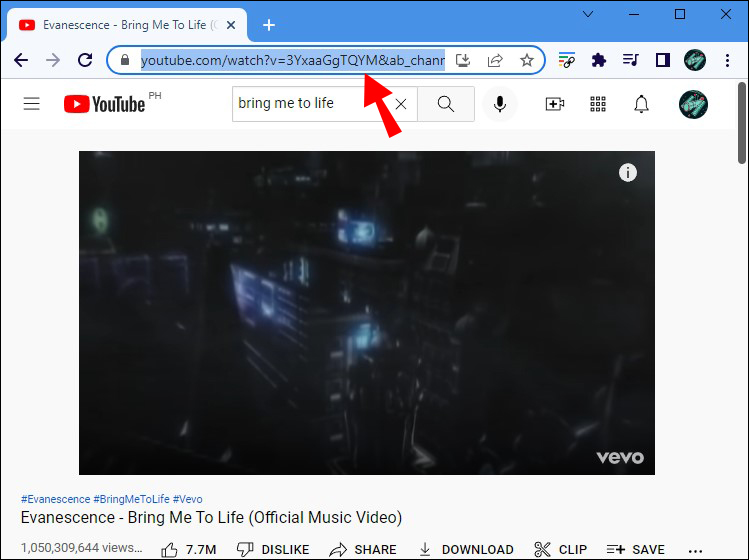Open Create video camera icon
Viewport: 749px width, 560px height.
coord(555,104)
